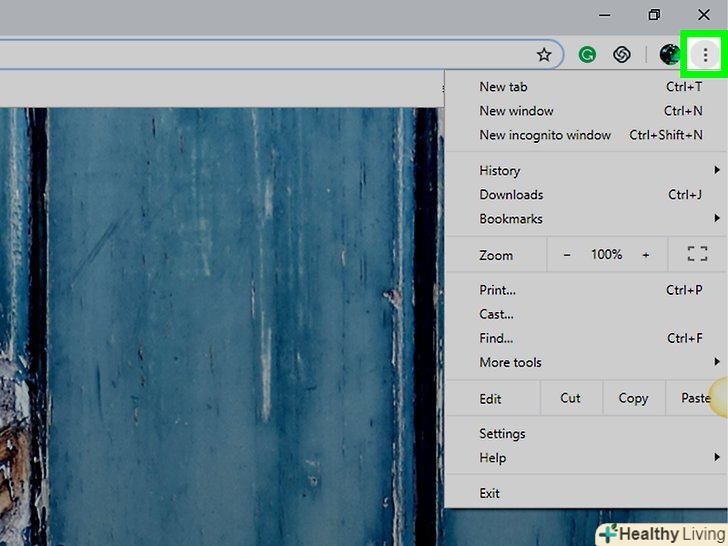Open Settings from the Chrome menu
Screen dimensions: 728x546
(502, 434)
